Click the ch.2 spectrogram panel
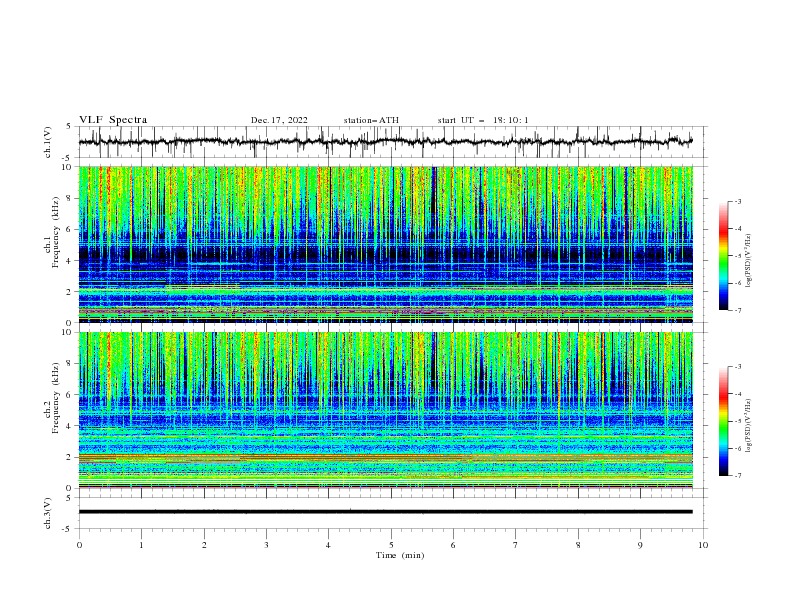The width and height of the screenshot is (792, 612). coord(385,410)
